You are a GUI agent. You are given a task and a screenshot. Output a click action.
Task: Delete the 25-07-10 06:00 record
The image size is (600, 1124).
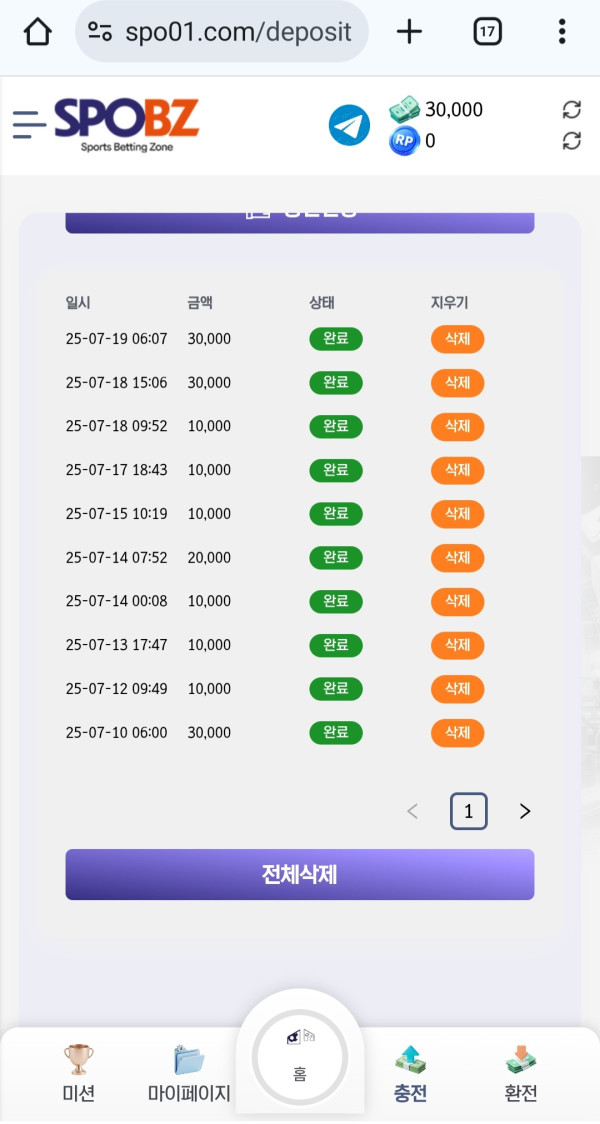click(457, 733)
